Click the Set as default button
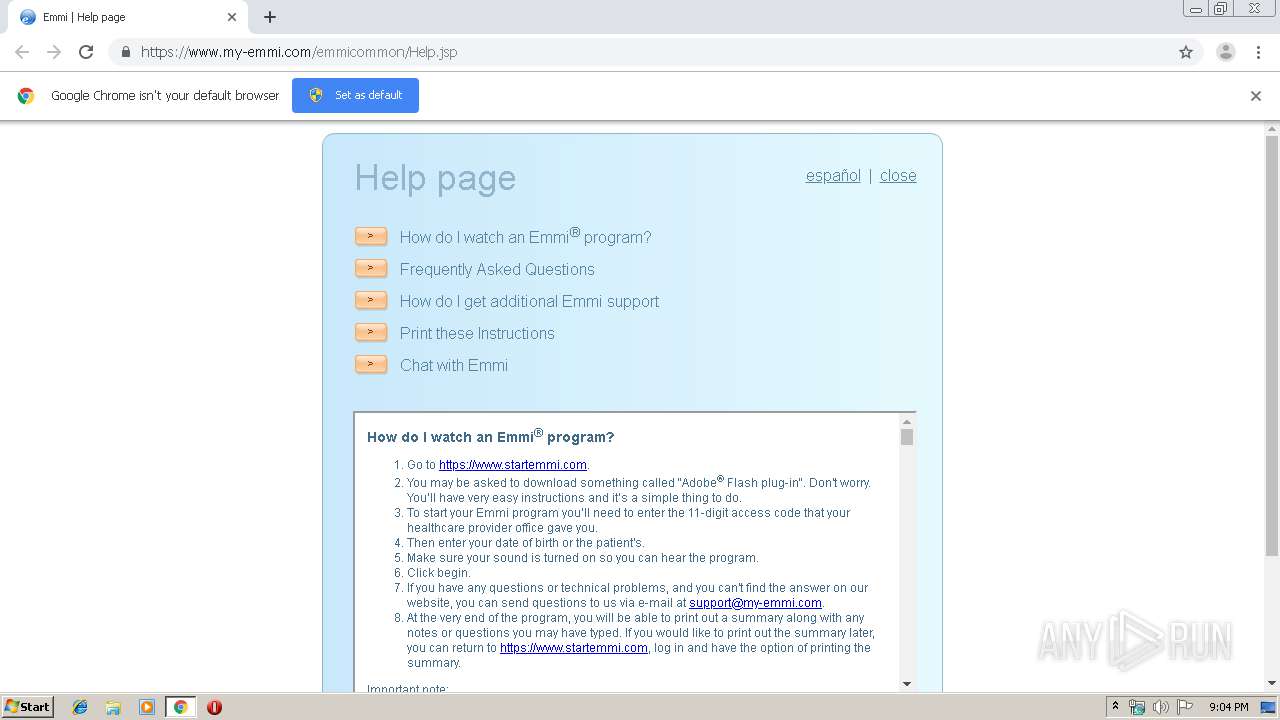 355,95
